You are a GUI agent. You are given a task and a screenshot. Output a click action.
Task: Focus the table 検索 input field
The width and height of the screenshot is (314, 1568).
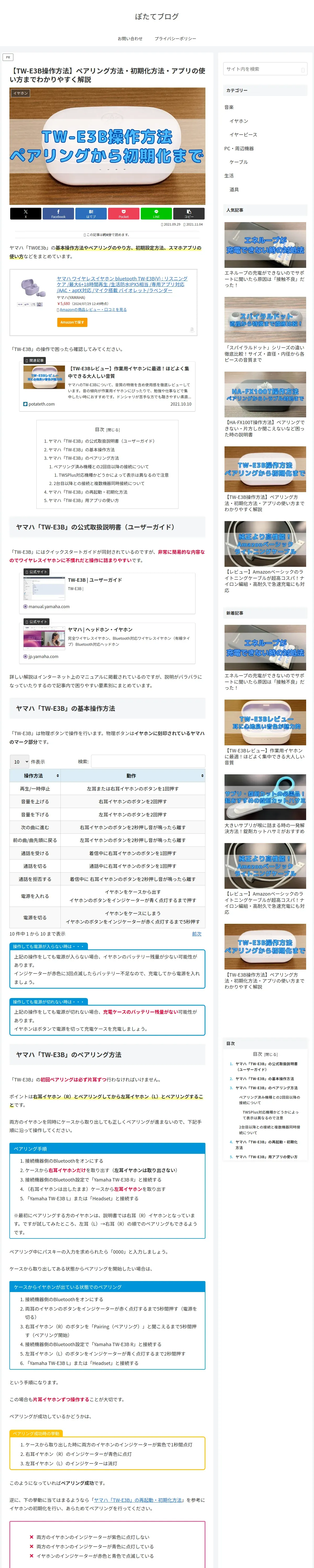point(148,762)
